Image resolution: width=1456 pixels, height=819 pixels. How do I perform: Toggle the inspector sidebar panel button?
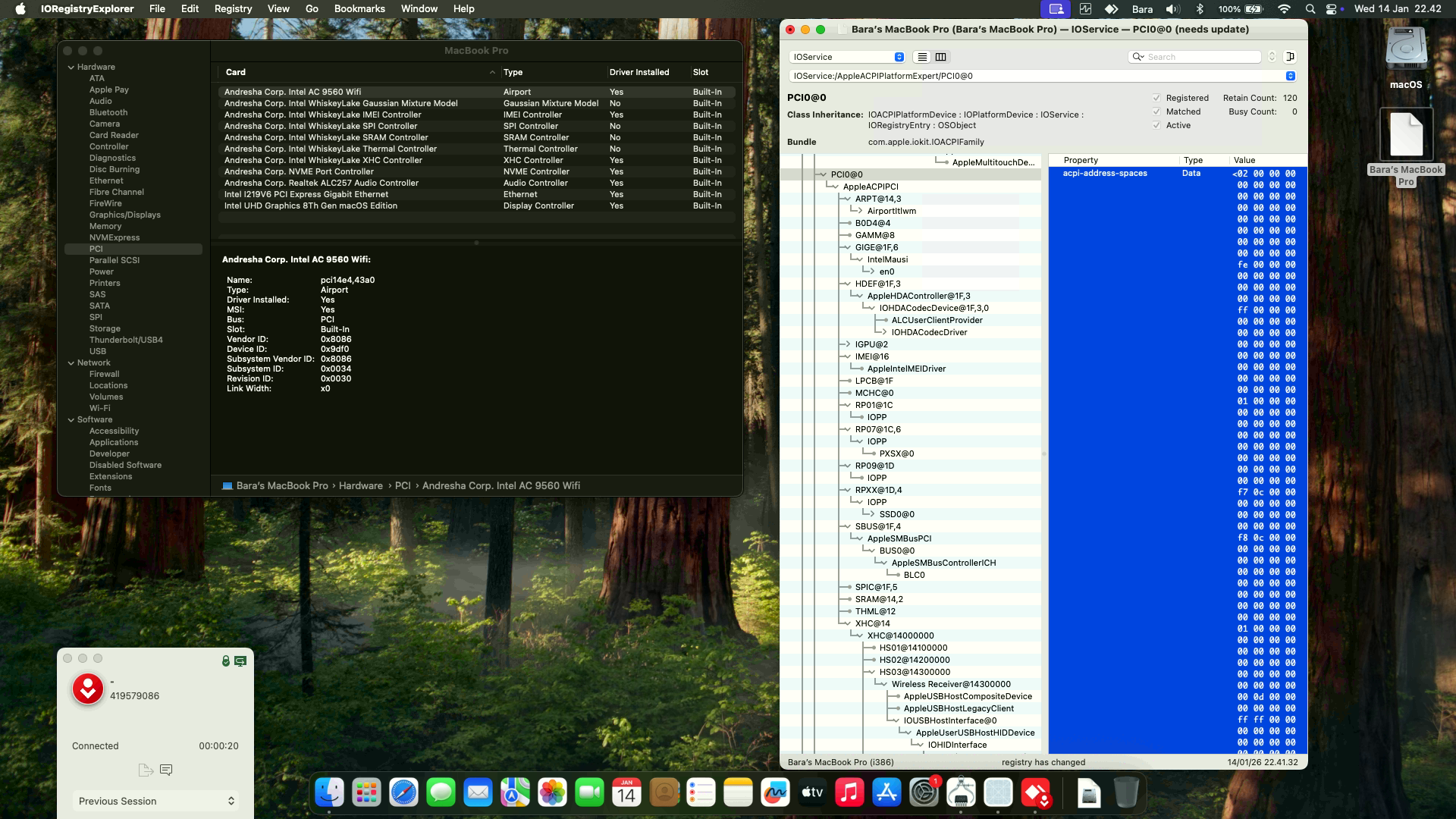(1290, 57)
